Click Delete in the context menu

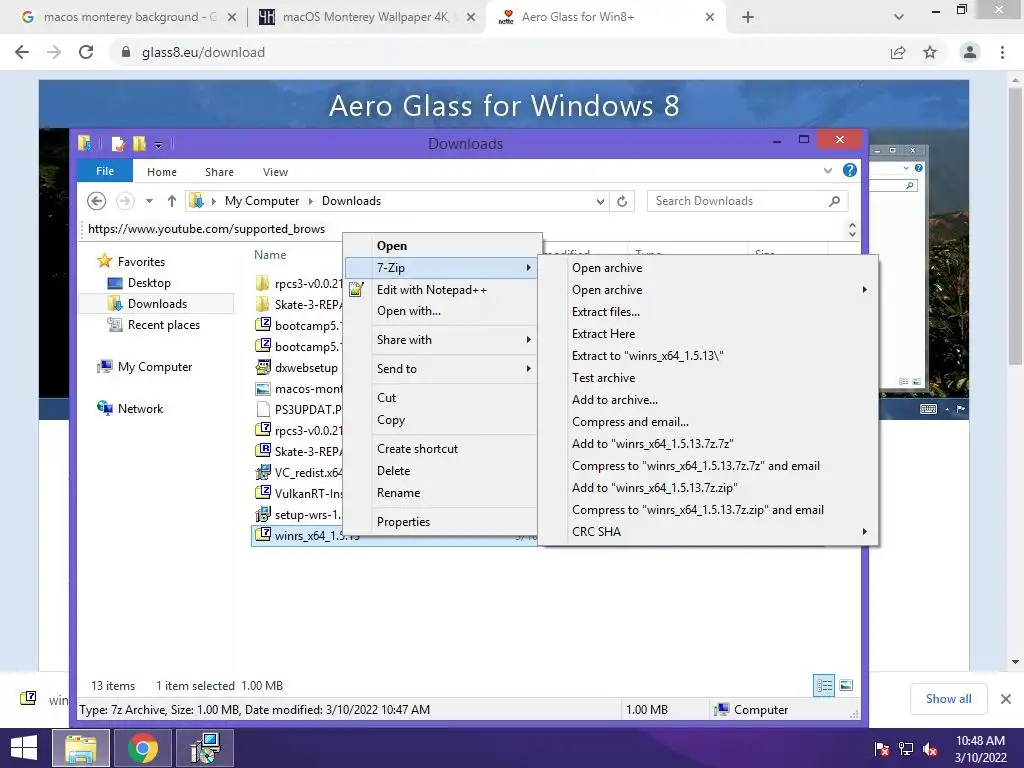(393, 471)
